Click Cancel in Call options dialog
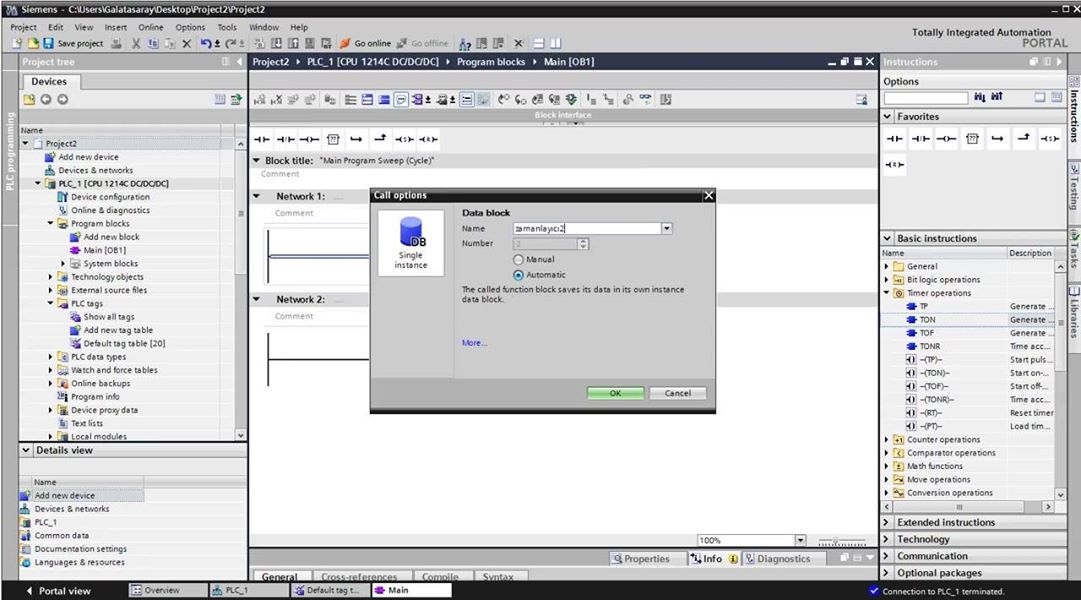 tap(678, 393)
